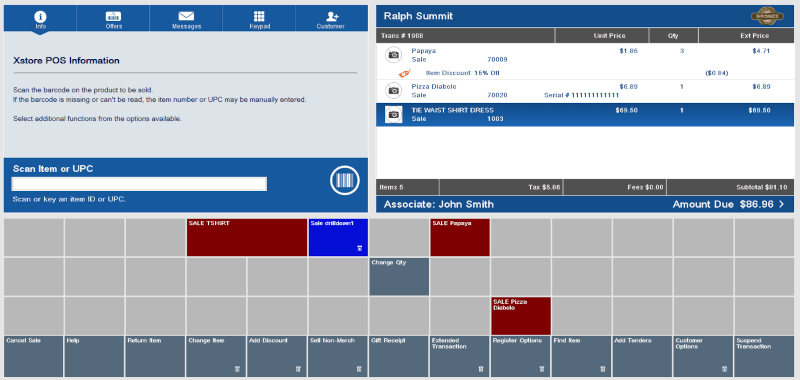Open the Change Item menu

point(216,357)
